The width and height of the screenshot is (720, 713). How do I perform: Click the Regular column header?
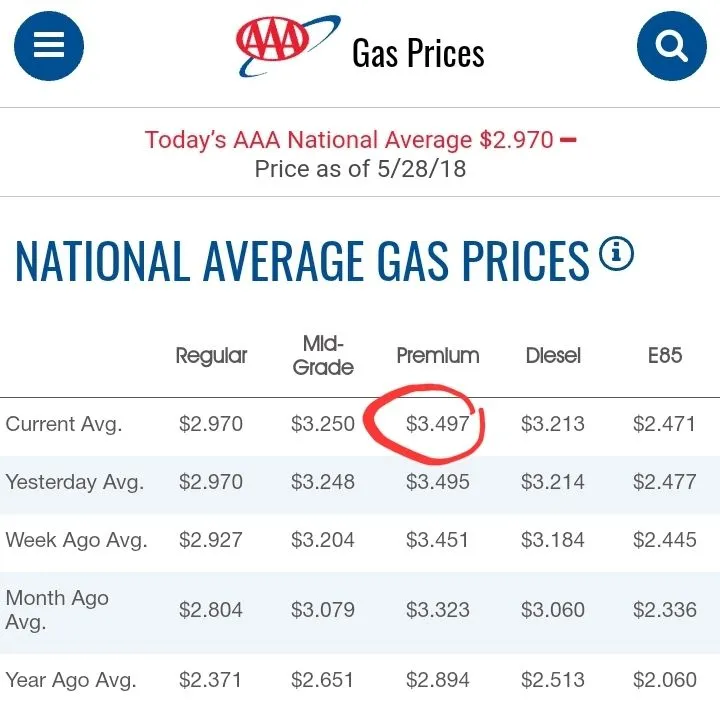click(211, 355)
